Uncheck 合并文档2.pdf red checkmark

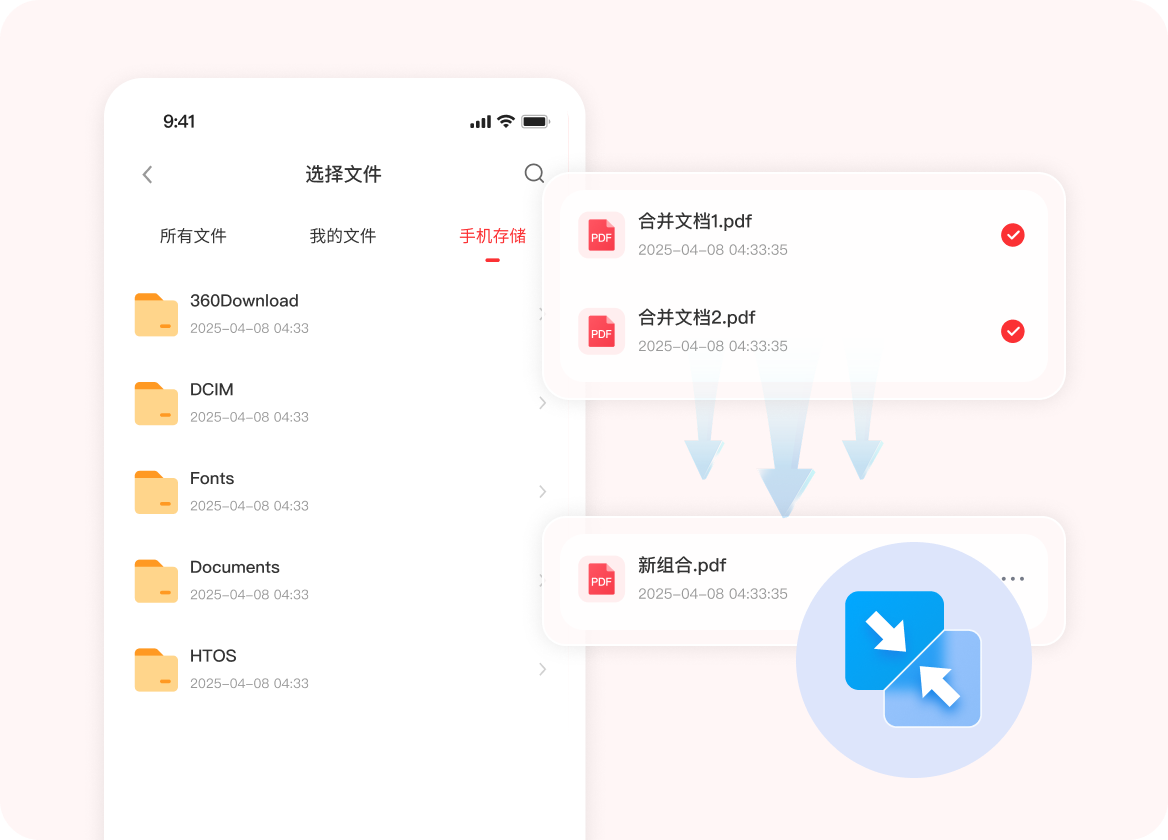[x=1012, y=331]
